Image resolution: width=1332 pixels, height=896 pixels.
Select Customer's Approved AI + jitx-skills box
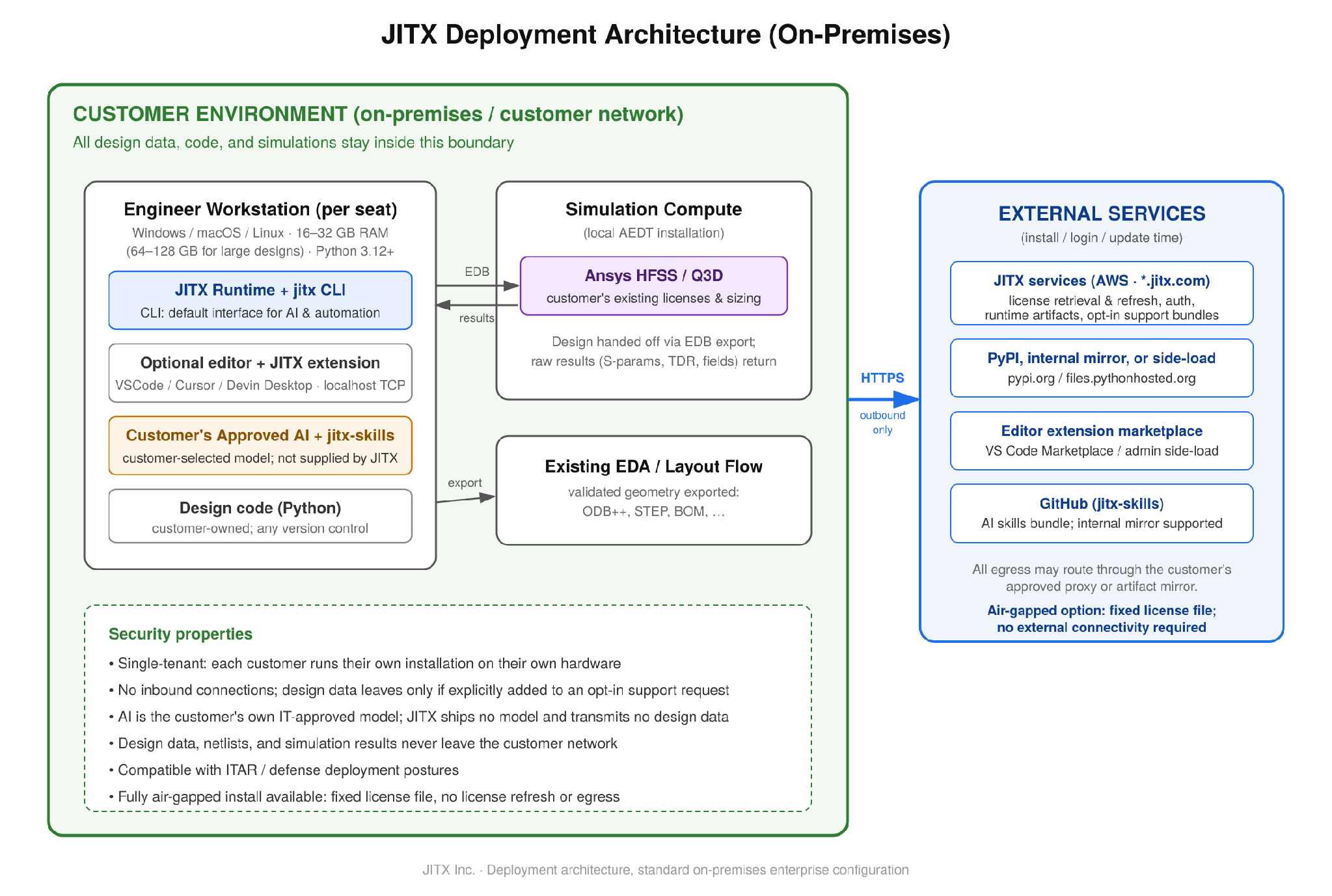click(260, 446)
